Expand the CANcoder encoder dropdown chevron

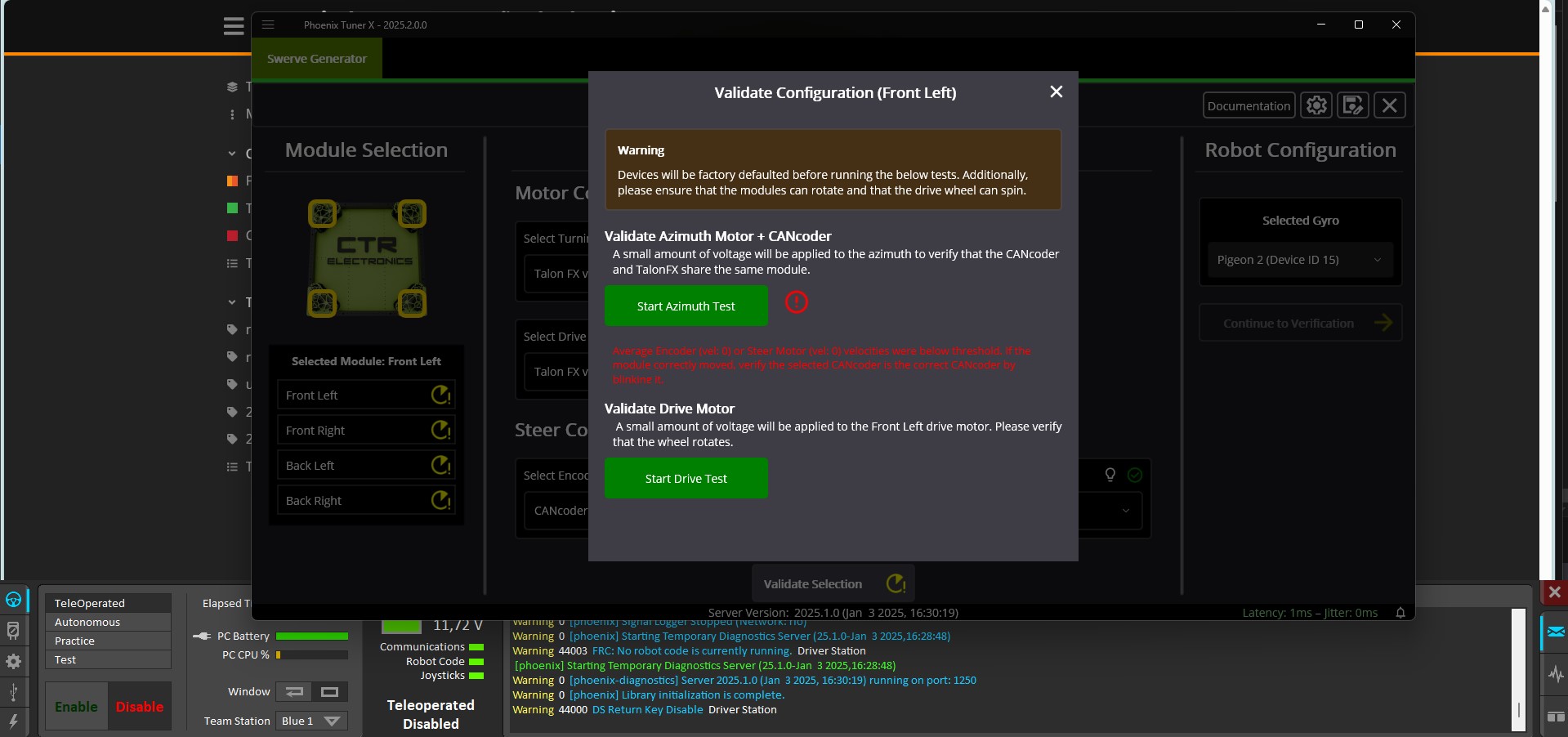(x=1125, y=511)
